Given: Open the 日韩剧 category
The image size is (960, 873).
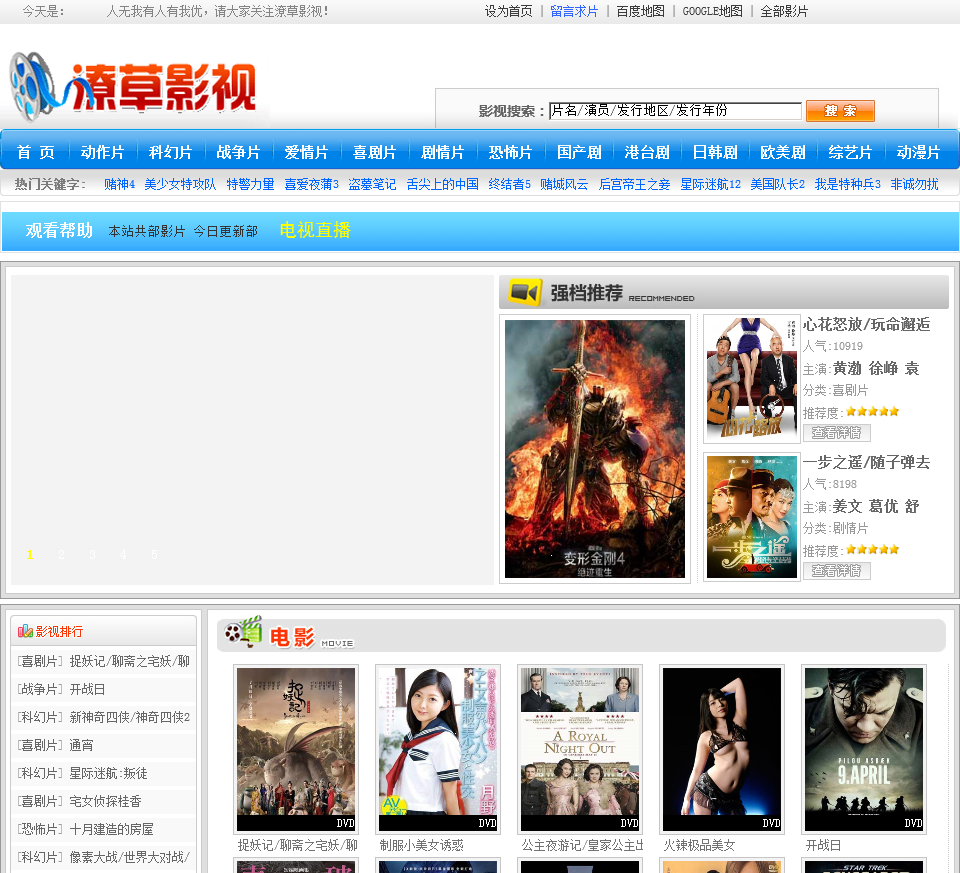Looking at the screenshot, I should pyautogui.click(x=714, y=152).
